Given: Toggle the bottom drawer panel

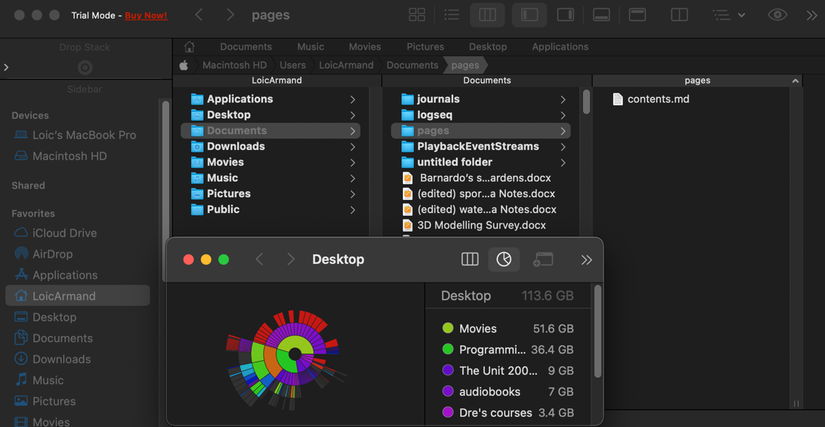Looking at the screenshot, I should [x=601, y=15].
